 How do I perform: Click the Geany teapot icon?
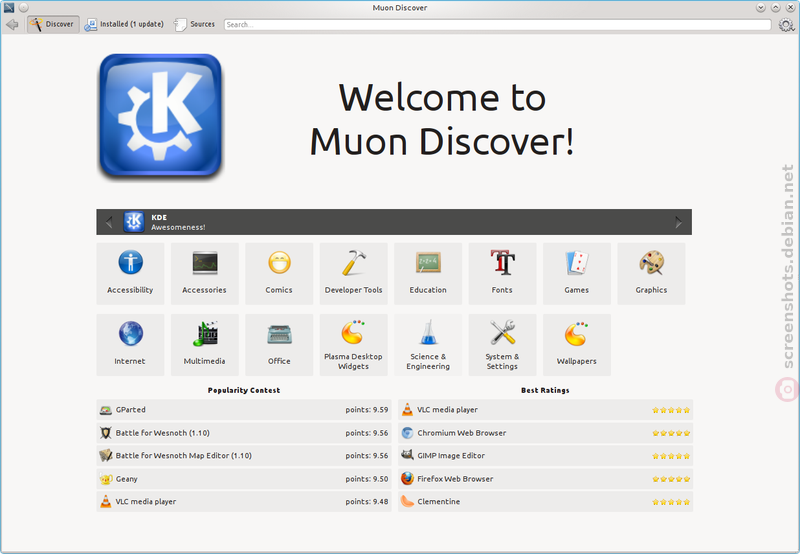106,479
